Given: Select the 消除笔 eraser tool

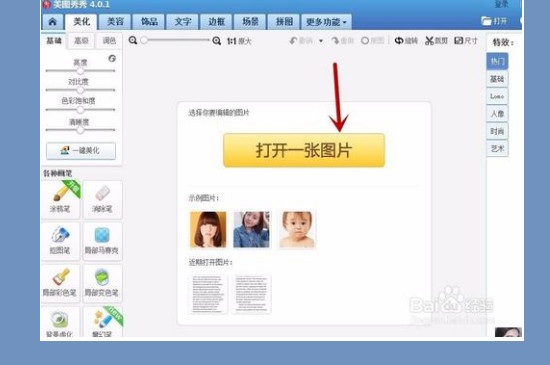Looking at the screenshot, I should tap(102, 199).
